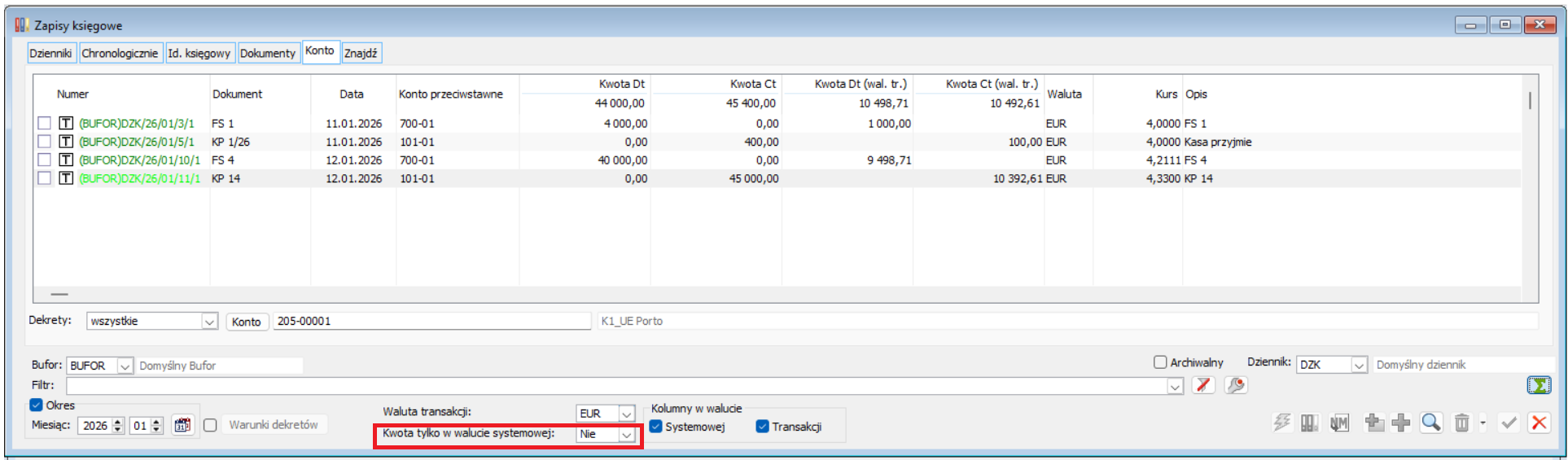Open the small arrow beside trash icon
This screenshot has height=460, width=1568.
1483,423
